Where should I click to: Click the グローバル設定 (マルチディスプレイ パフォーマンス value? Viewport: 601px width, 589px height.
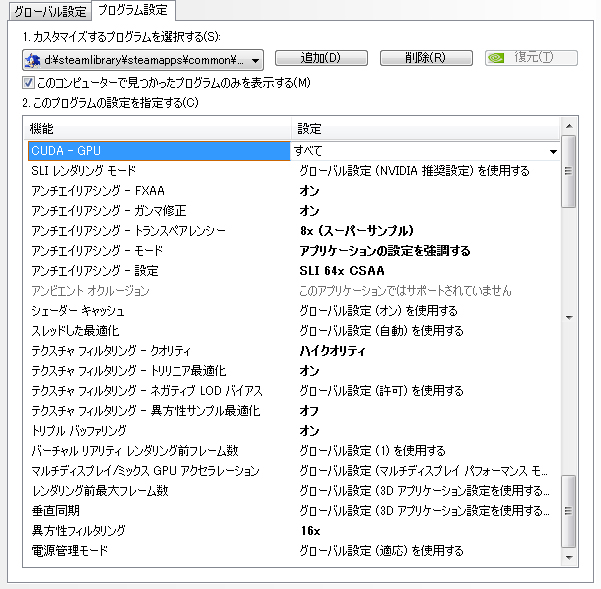point(424,471)
